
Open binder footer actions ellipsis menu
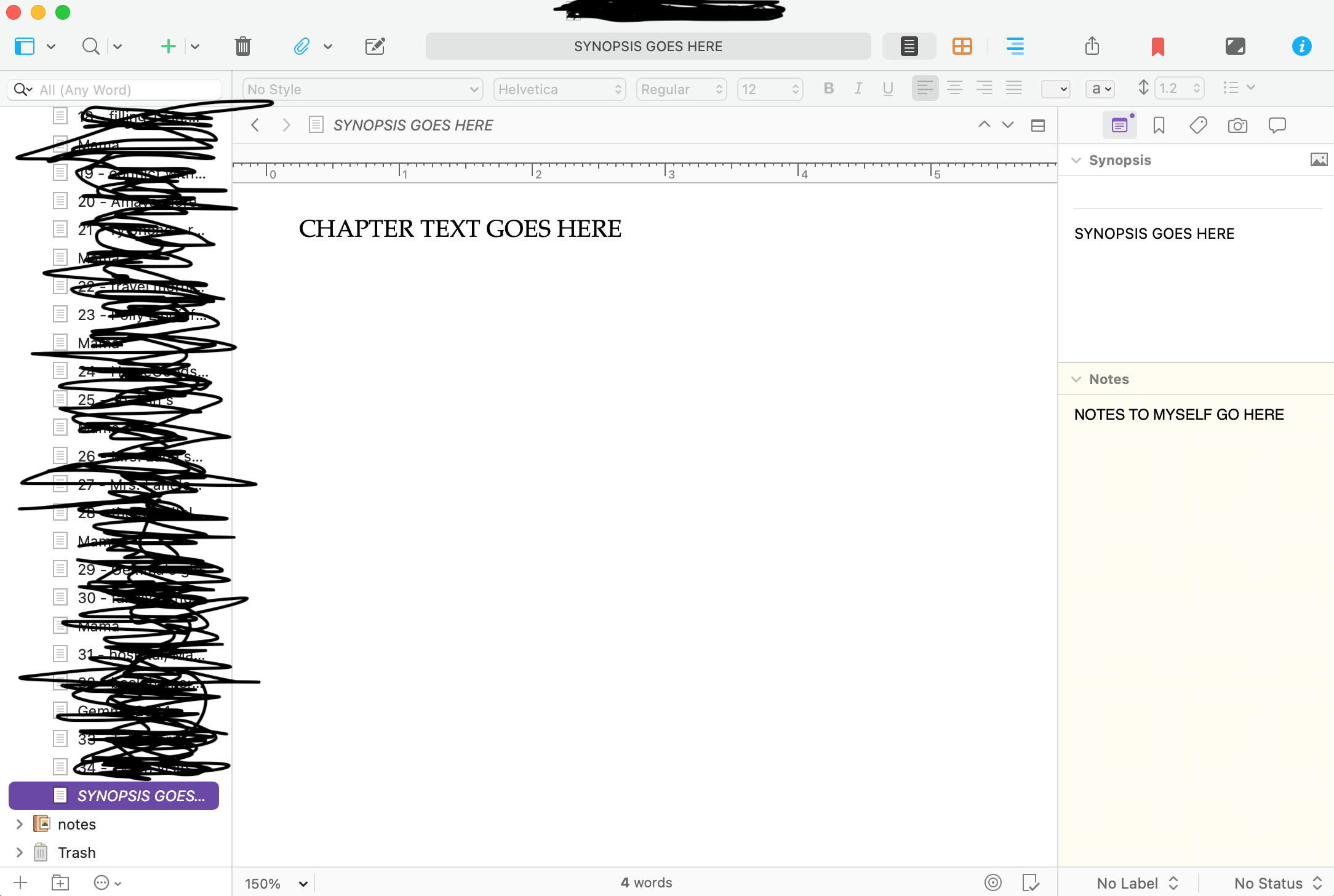click(107, 882)
